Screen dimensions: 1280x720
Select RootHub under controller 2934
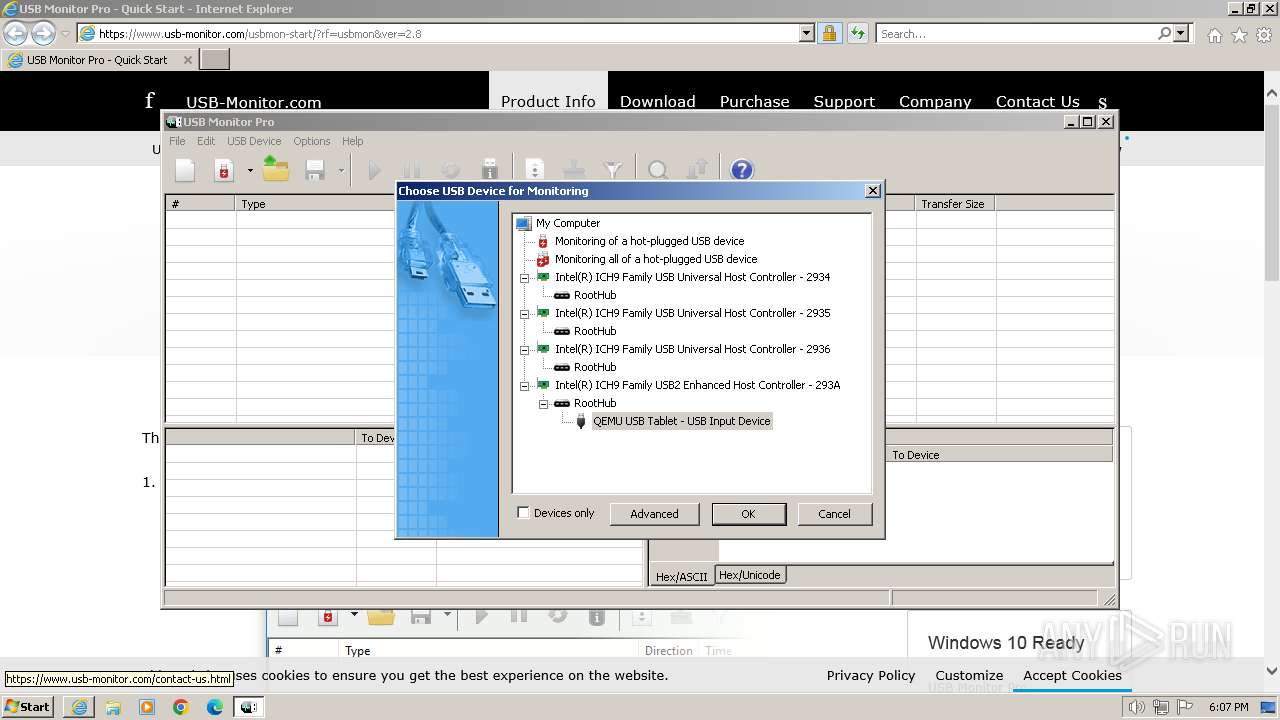(x=595, y=295)
